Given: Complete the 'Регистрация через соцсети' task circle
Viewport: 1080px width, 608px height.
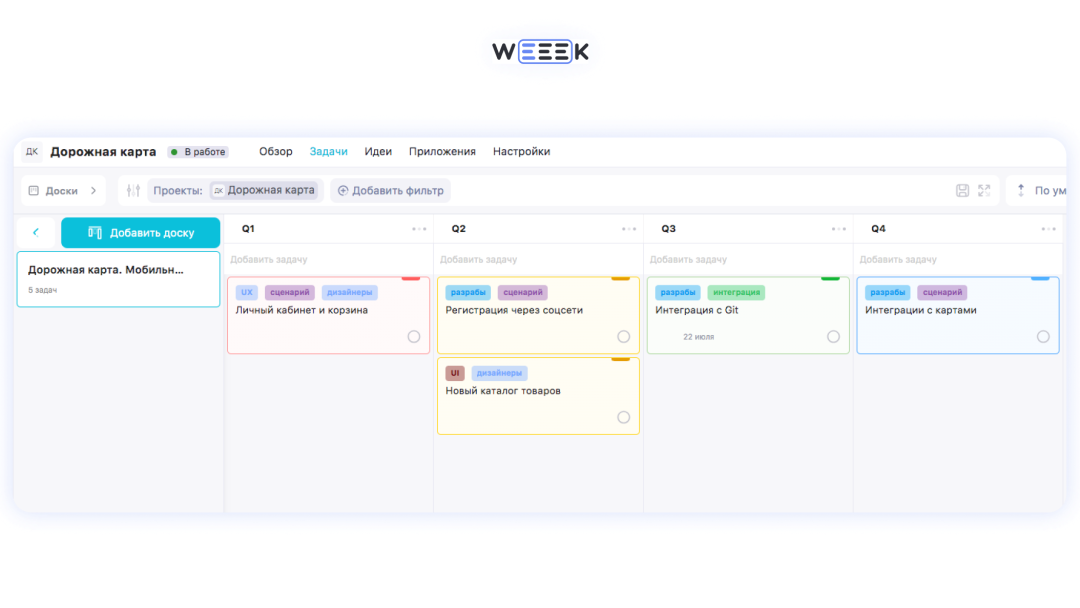Looking at the screenshot, I should (624, 337).
